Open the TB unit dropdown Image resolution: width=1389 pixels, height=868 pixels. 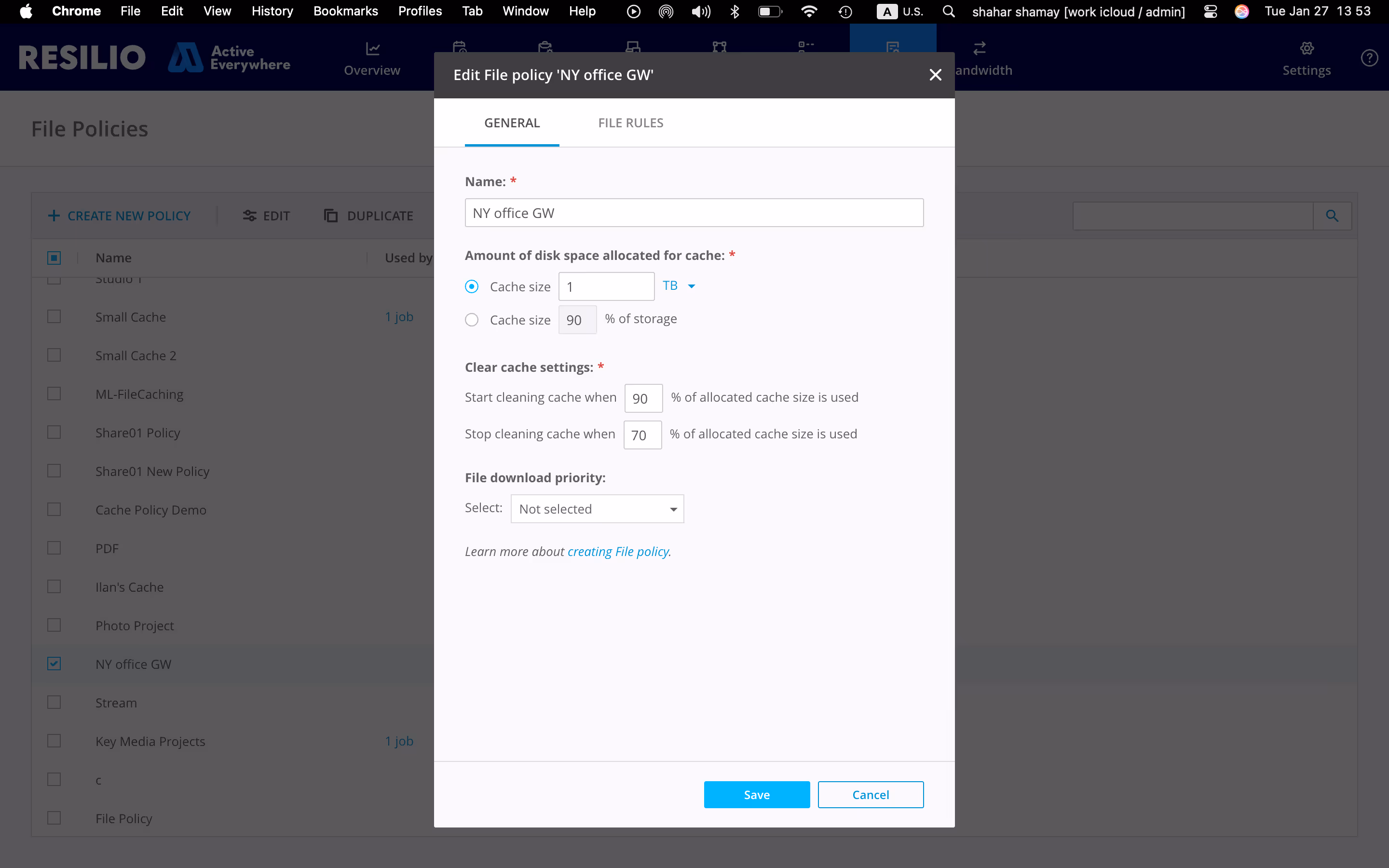pos(679,285)
